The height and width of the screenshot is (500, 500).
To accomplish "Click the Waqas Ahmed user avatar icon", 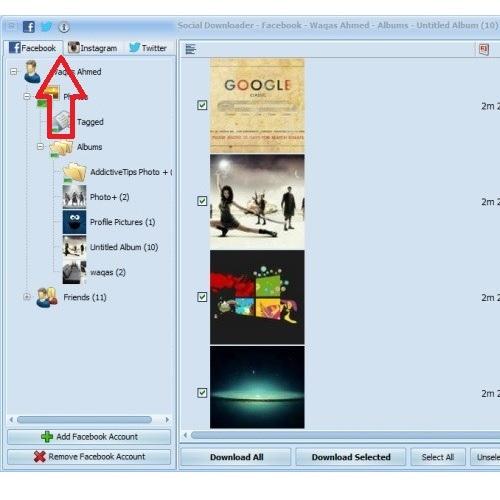I will pyautogui.click(x=32, y=72).
